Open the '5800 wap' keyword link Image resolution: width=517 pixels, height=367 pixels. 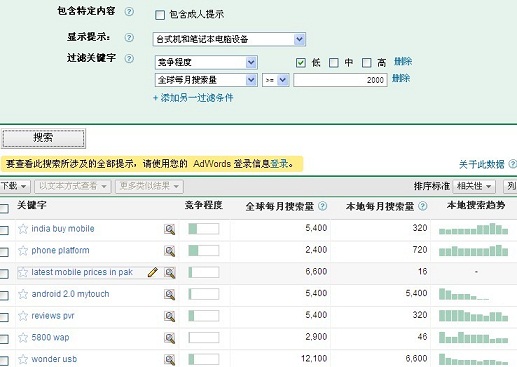coord(50,337)
